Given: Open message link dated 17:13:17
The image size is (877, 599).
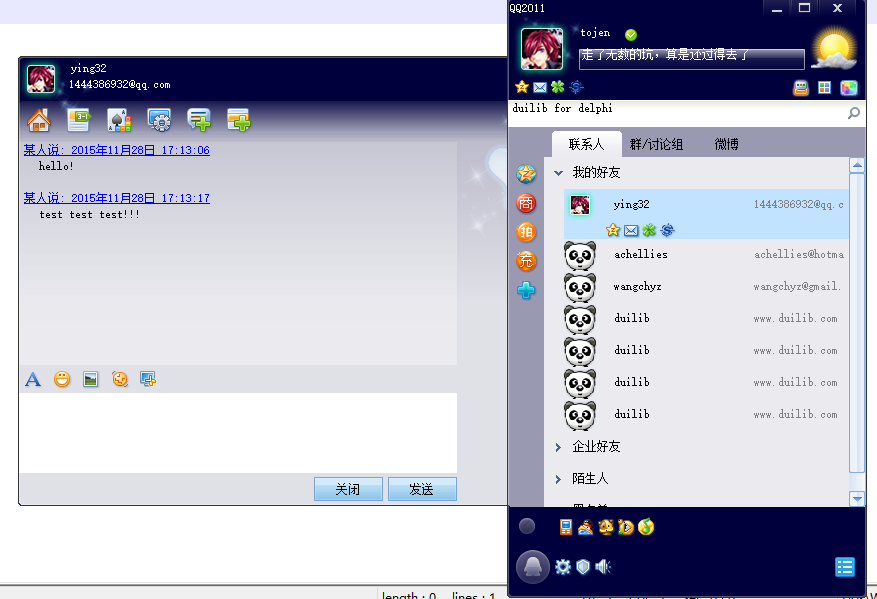Looking at the screenshot, I should click(116, 198).
